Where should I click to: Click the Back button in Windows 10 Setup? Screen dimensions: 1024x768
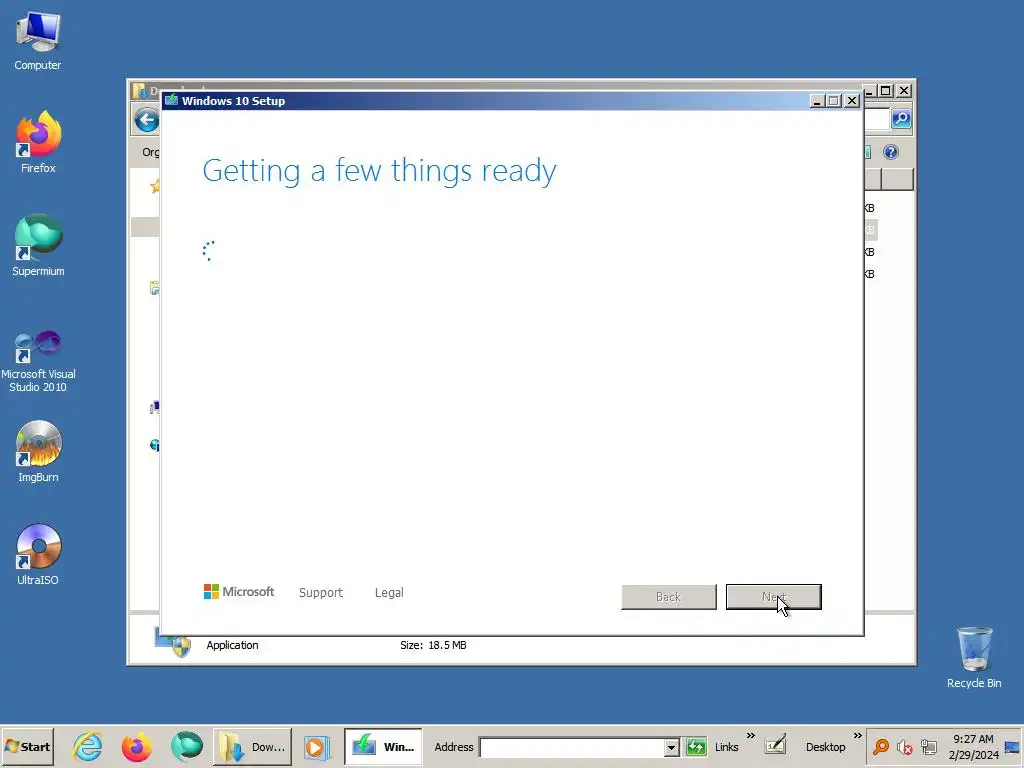(x=669, y=597)
